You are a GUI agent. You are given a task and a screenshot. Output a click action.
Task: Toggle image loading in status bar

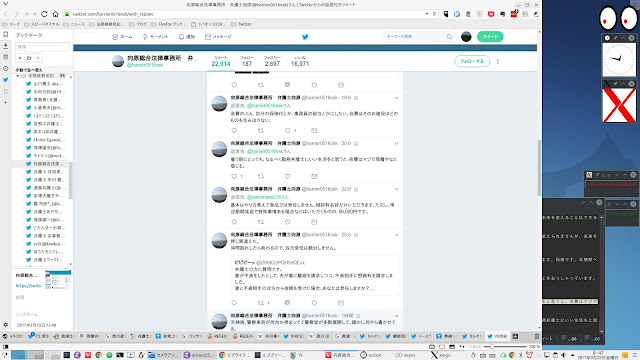452,347
